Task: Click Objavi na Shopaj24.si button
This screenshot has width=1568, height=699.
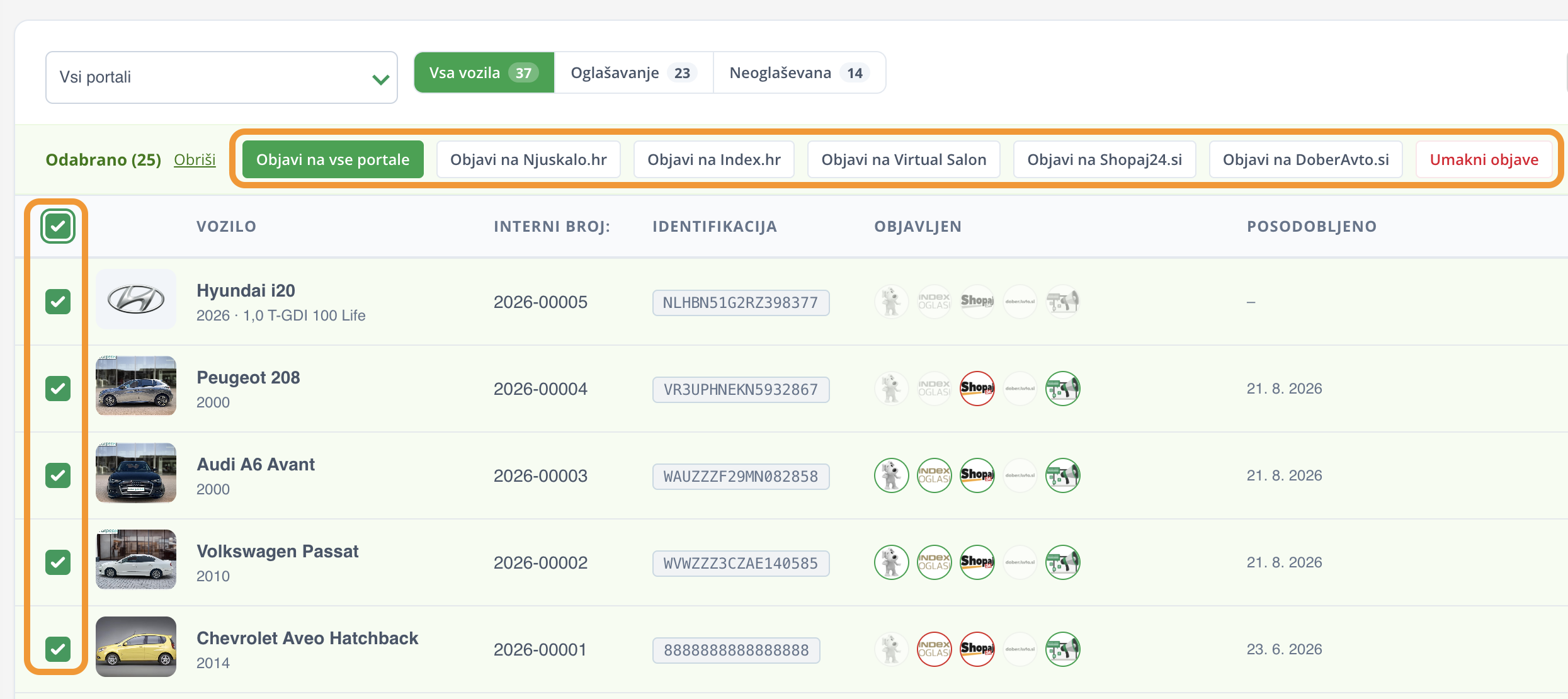Action: (1105, 160)
